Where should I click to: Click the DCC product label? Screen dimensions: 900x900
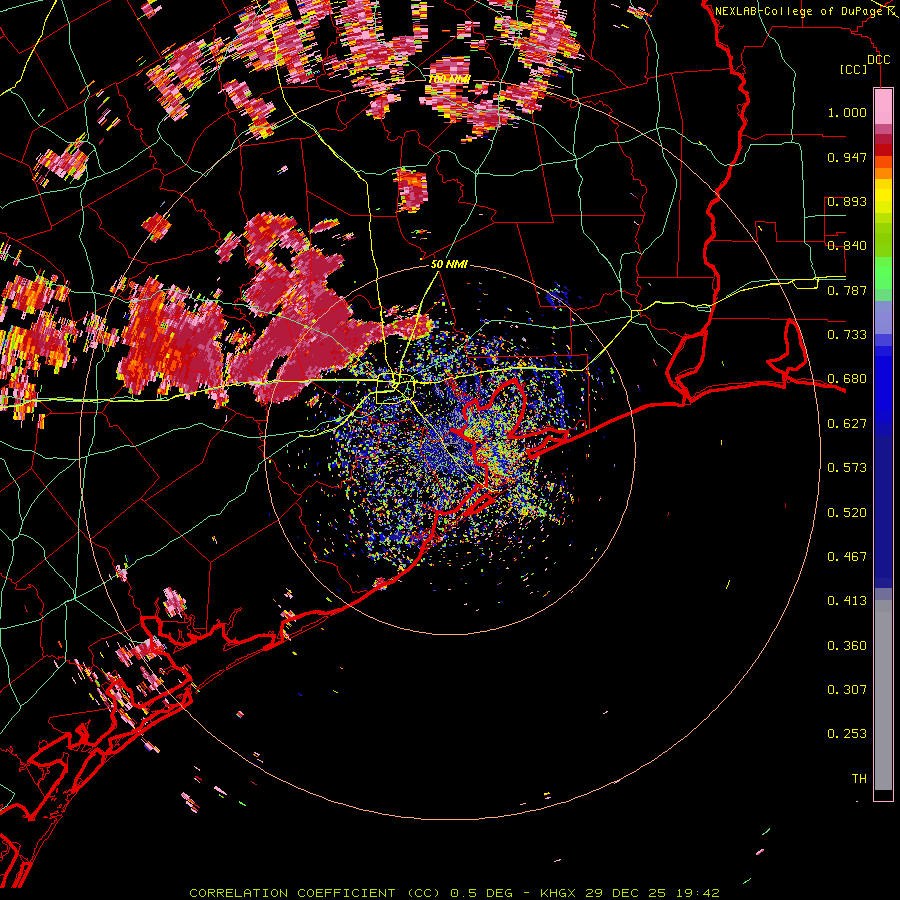tap(878, 60)
